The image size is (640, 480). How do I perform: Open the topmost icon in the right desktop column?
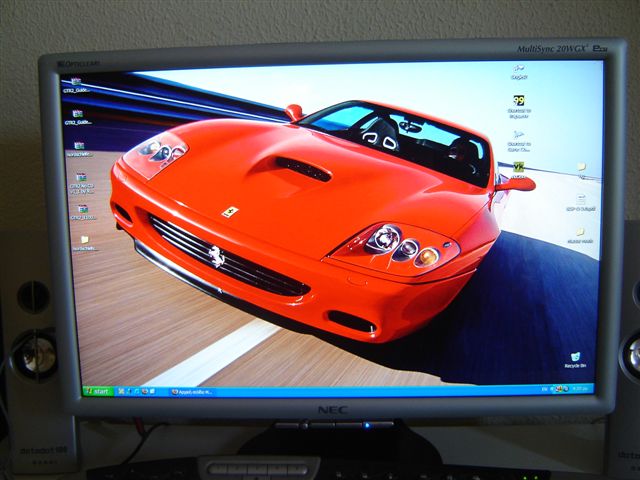tap(519, 72)
